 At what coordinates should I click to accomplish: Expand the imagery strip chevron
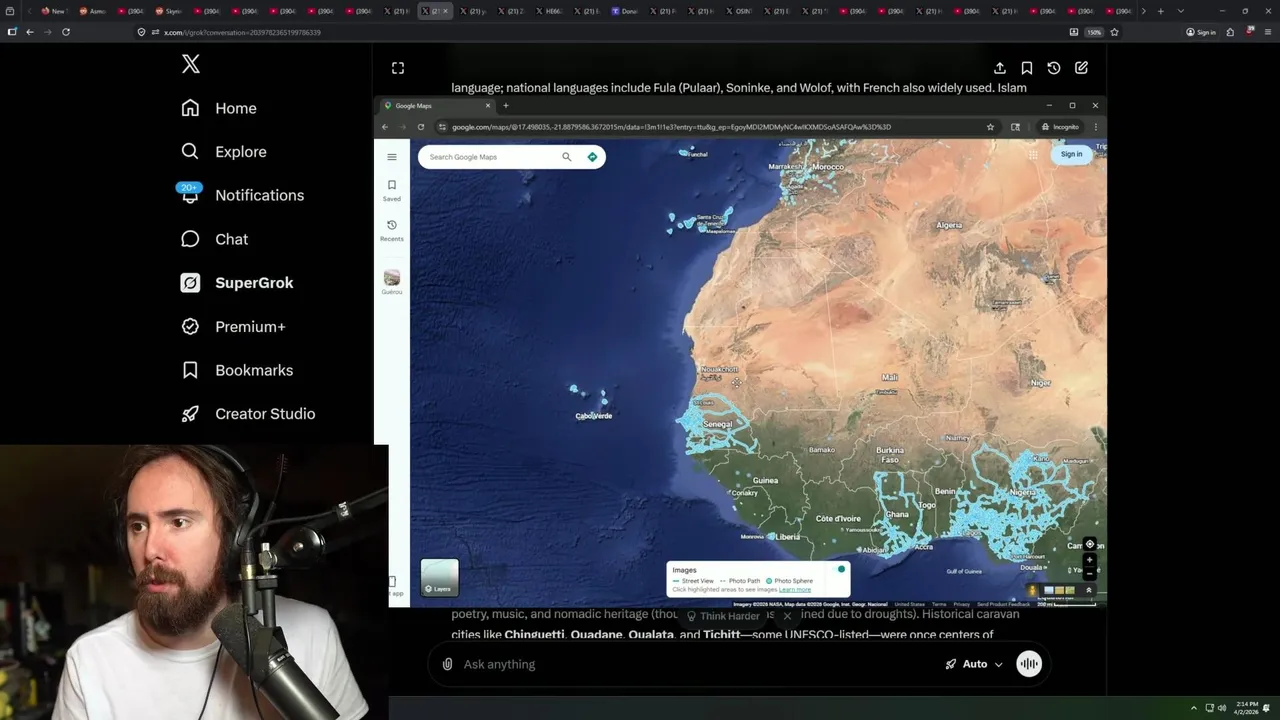tap(1089, 590)
